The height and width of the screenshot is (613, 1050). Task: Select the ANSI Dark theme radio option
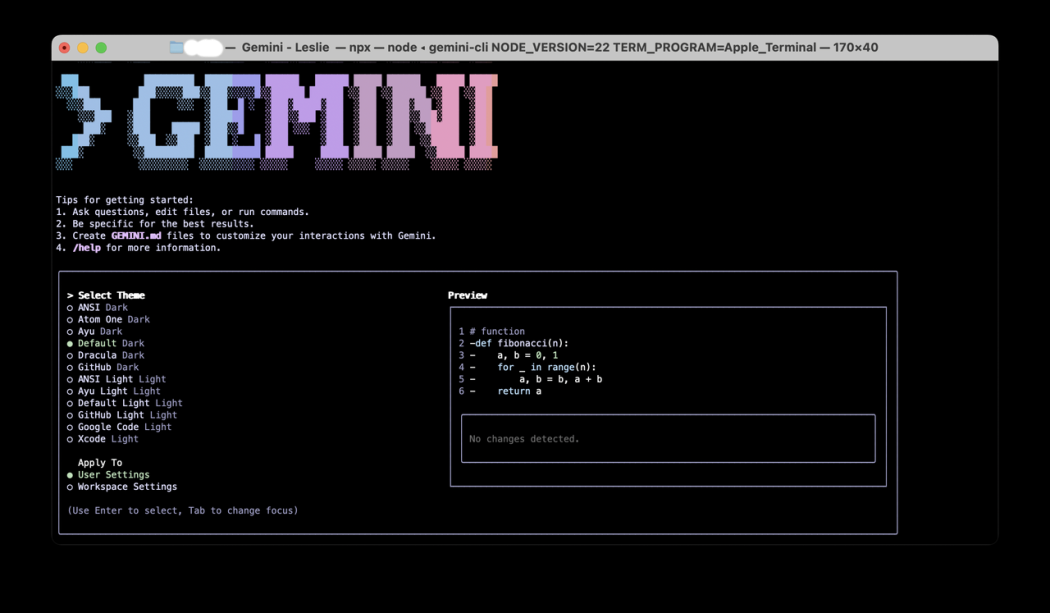point(102,307)
